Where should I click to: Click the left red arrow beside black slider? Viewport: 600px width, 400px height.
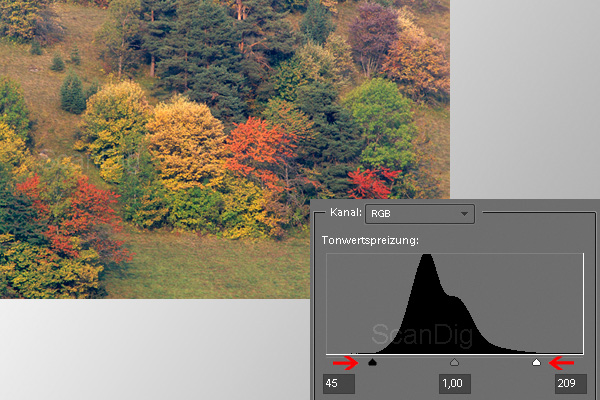coord(346,363)
